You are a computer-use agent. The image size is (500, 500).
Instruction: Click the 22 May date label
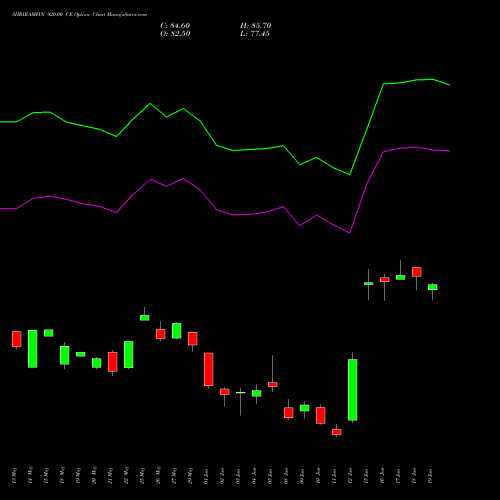[x=126, y=475]
